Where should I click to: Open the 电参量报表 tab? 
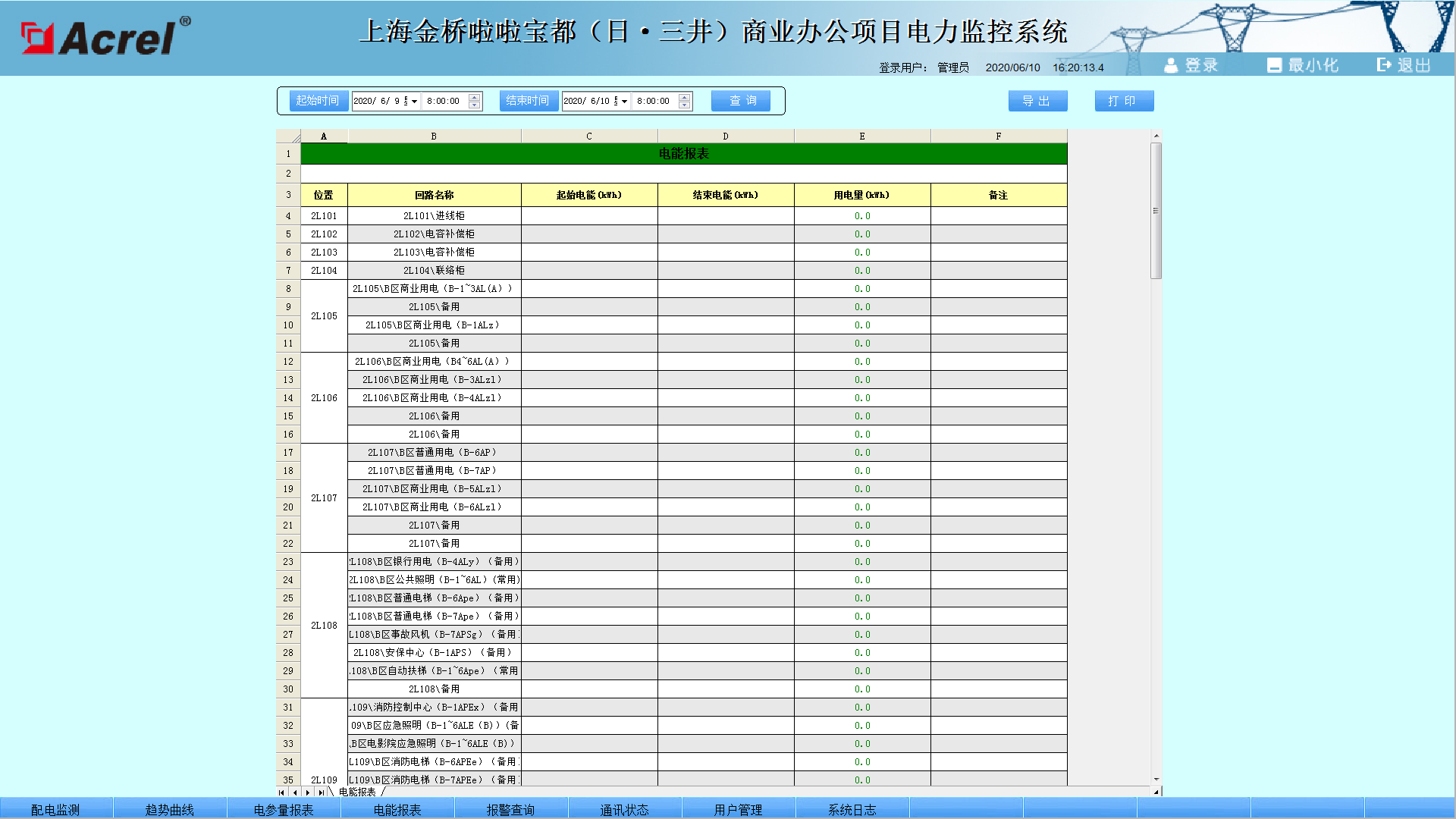[x=284, y=809]
